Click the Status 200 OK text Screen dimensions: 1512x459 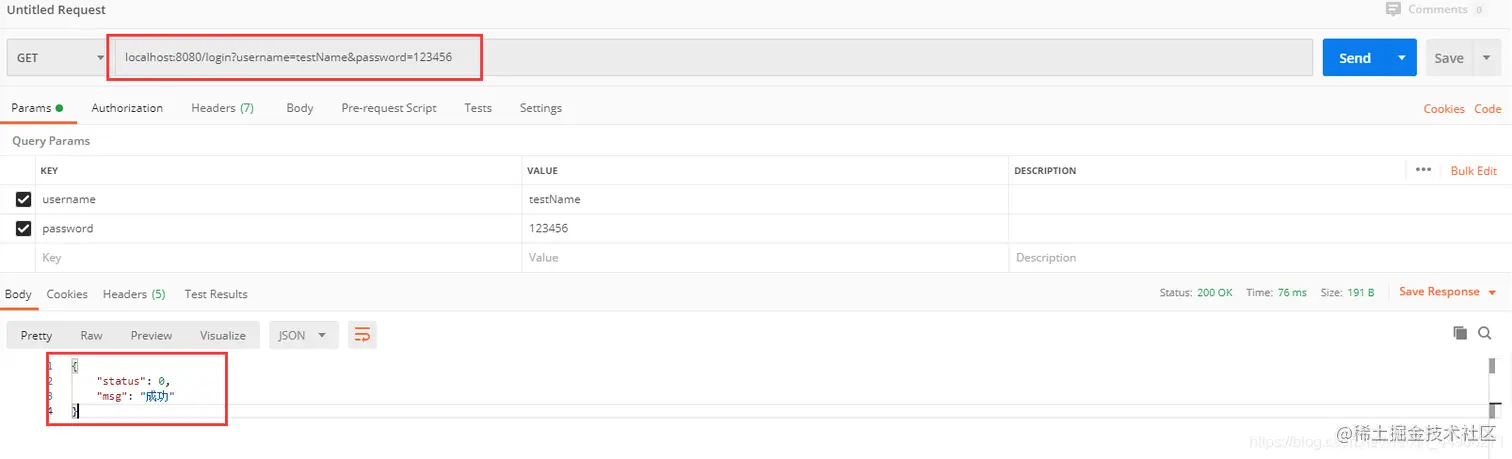click(1196, 293)
